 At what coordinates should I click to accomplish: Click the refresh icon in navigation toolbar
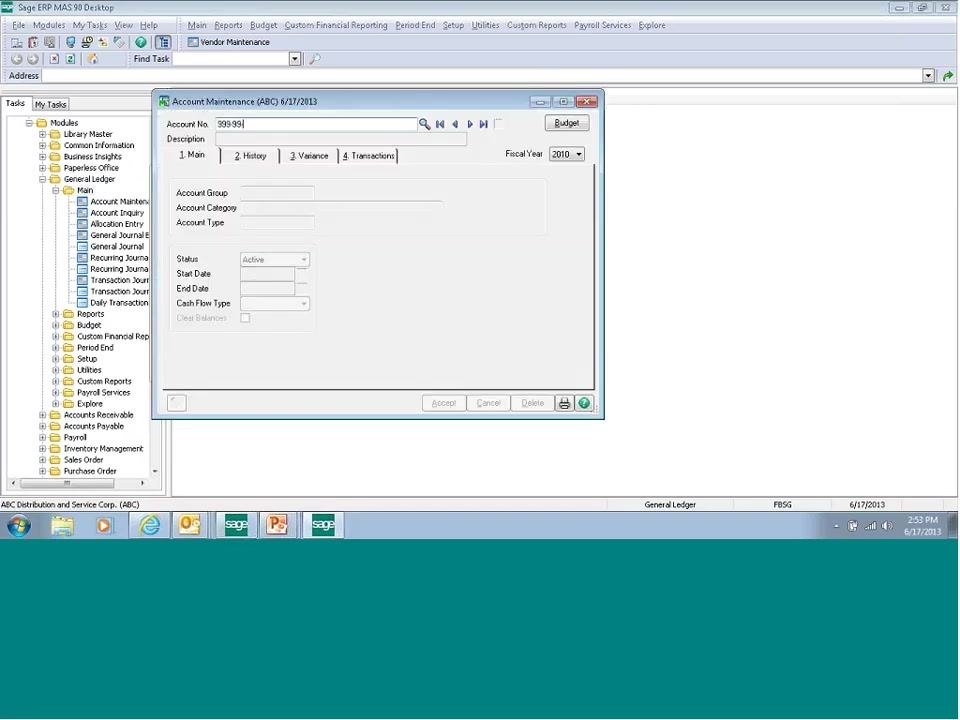click(70, 59)
